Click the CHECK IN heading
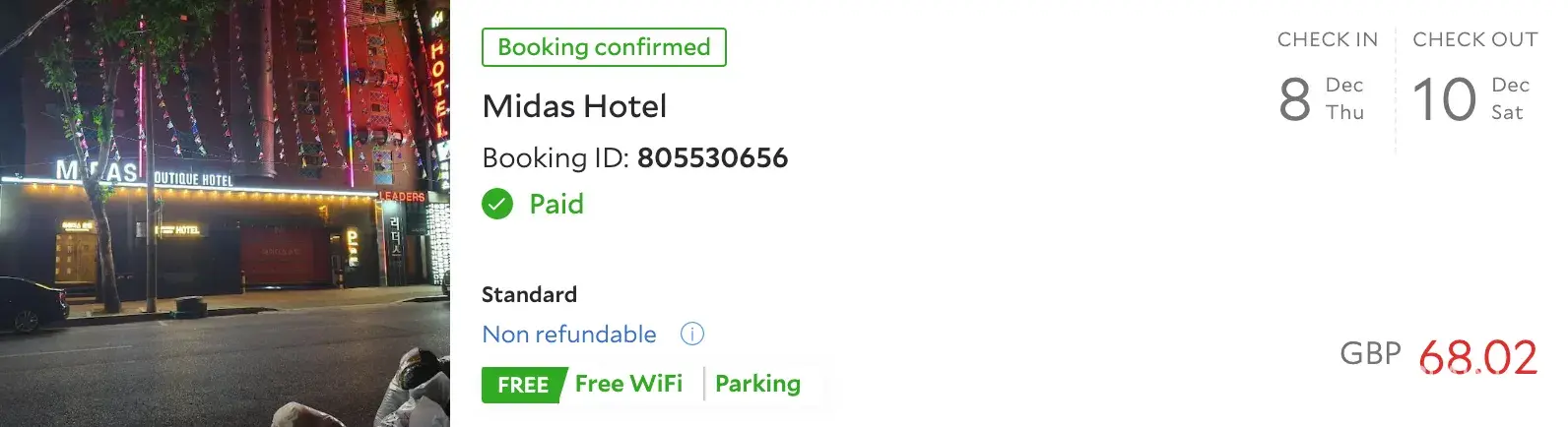The width and height of the screenshot is (1568, 427). pos(1327,39)
